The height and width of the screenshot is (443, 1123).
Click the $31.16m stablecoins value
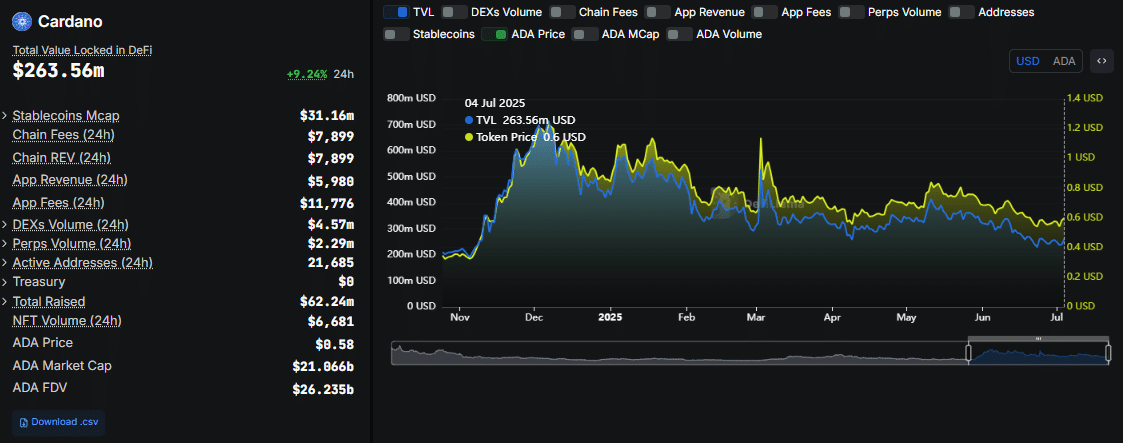tap(327, 116)
